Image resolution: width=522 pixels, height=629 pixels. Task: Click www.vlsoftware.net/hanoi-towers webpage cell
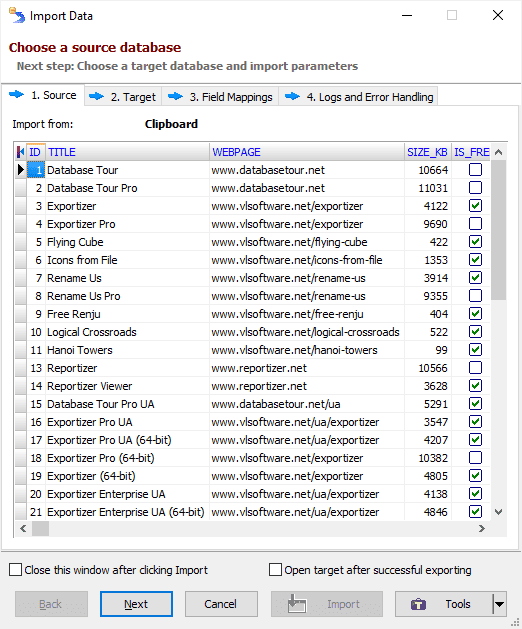pos(307,350)
